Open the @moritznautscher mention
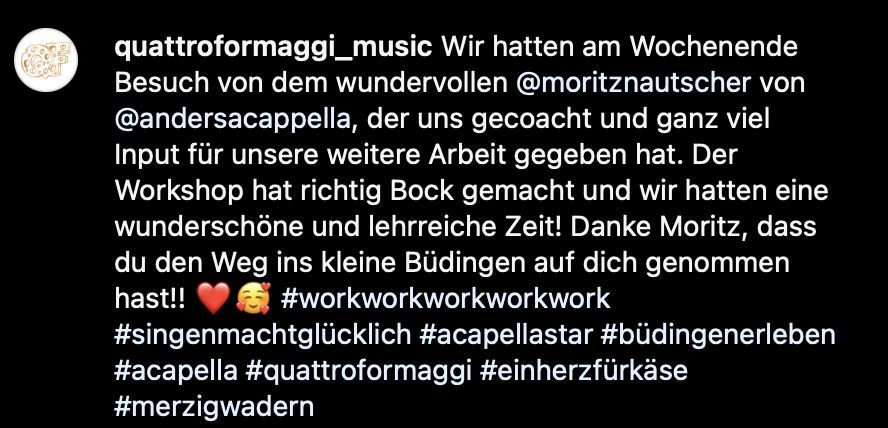 coord(634,83)
